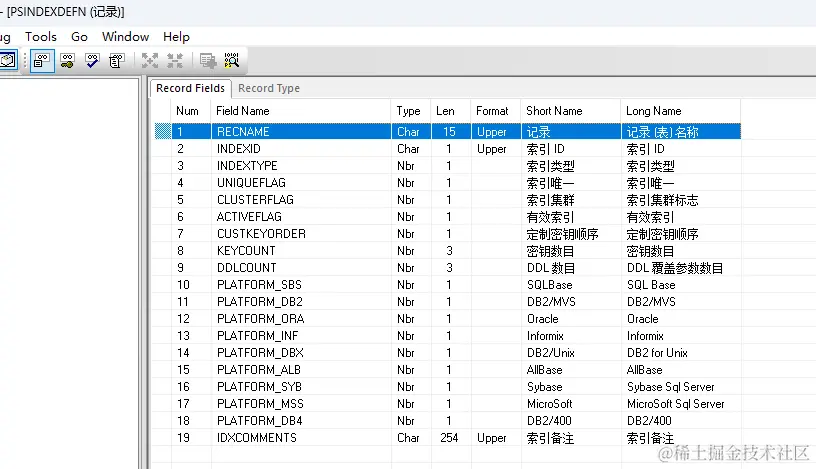Select the IDXCOMMENTS field

click(x=257, y=438)
